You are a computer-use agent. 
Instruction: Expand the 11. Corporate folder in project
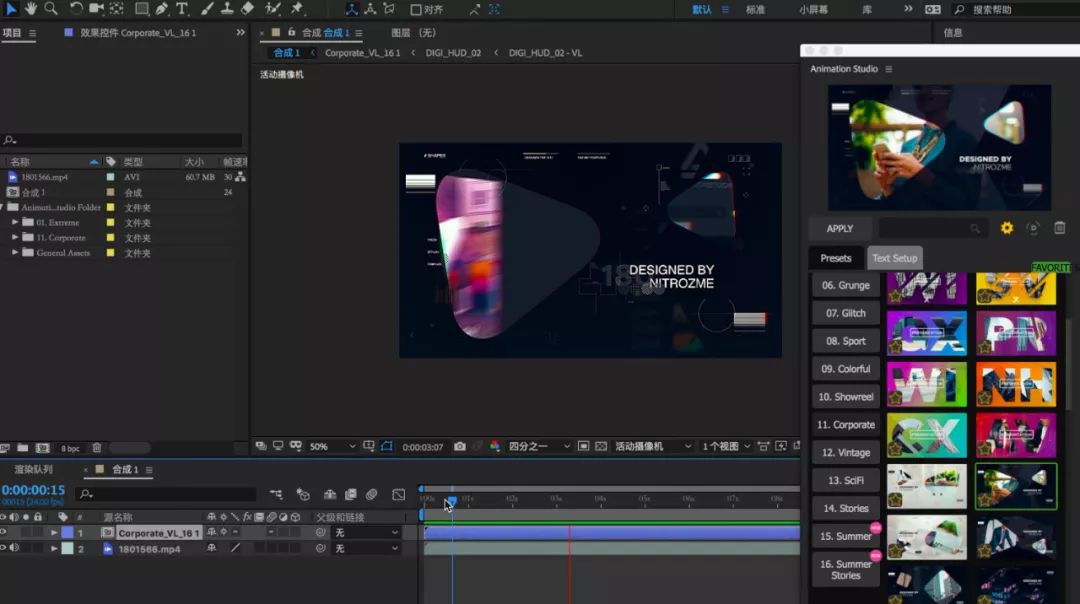(15, 238)
